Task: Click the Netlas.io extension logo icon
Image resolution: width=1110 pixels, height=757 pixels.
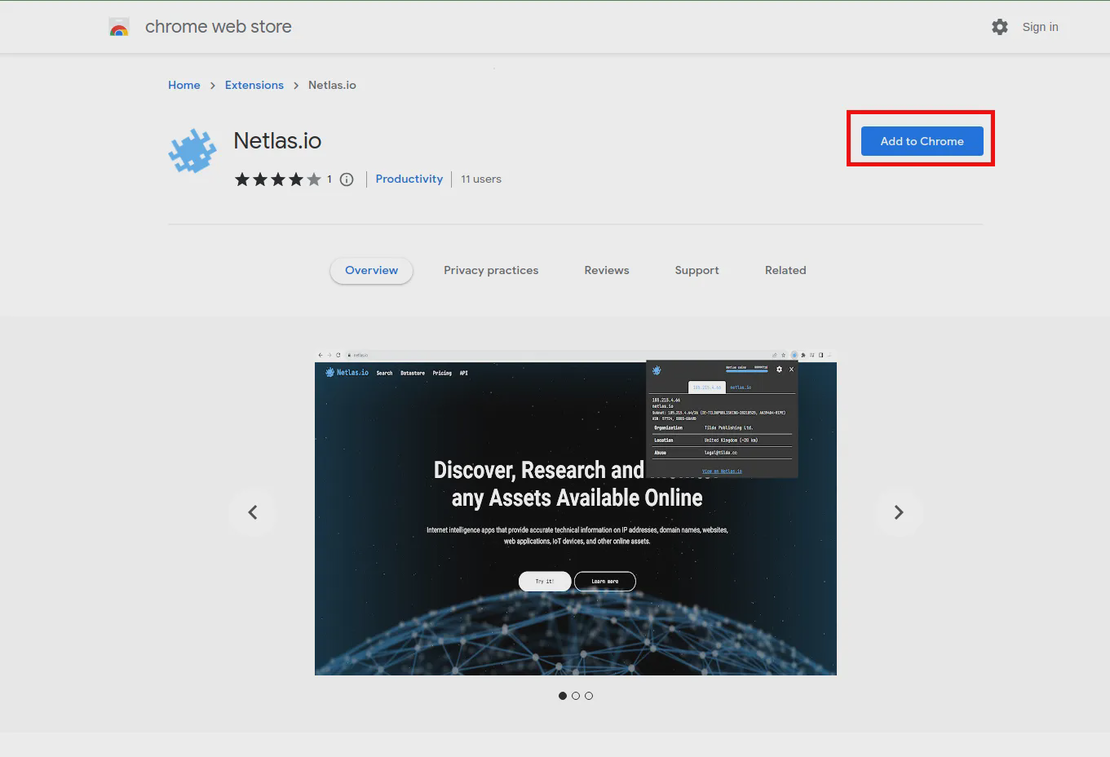Action: click(x=192, y=152)
